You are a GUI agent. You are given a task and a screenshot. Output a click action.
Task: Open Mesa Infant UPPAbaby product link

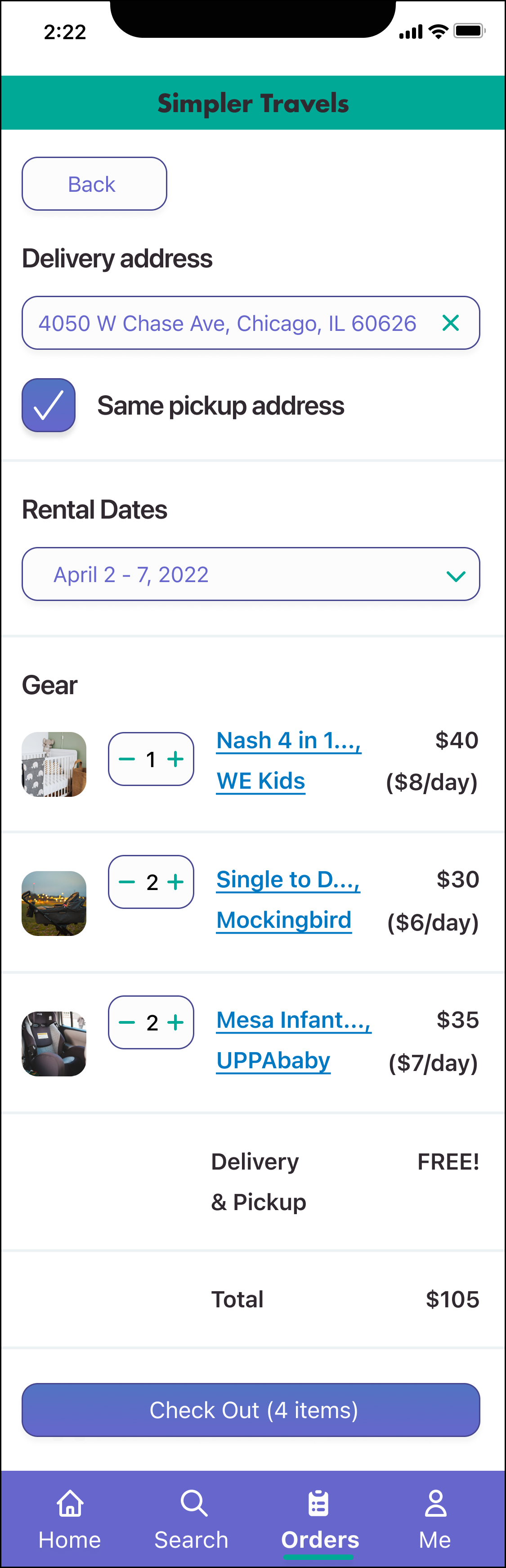pyautogui.click(x=293, y=1021)
